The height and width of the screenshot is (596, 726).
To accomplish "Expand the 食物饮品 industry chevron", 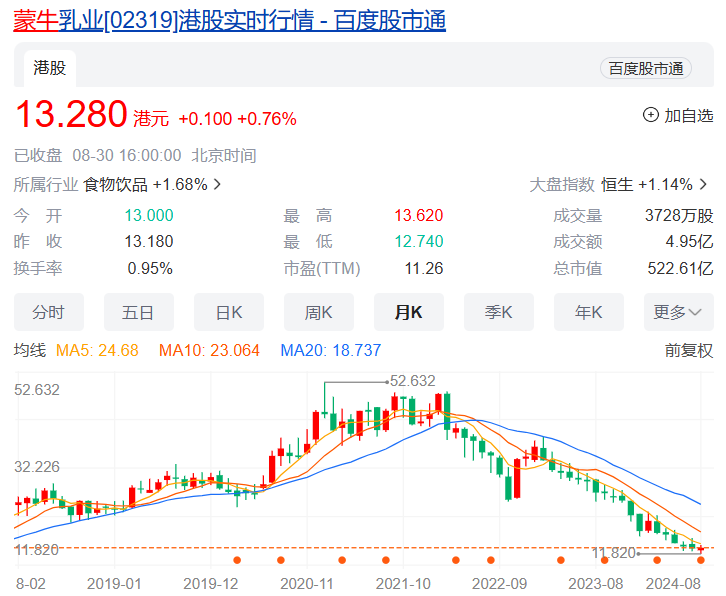I will pos(217,185).
